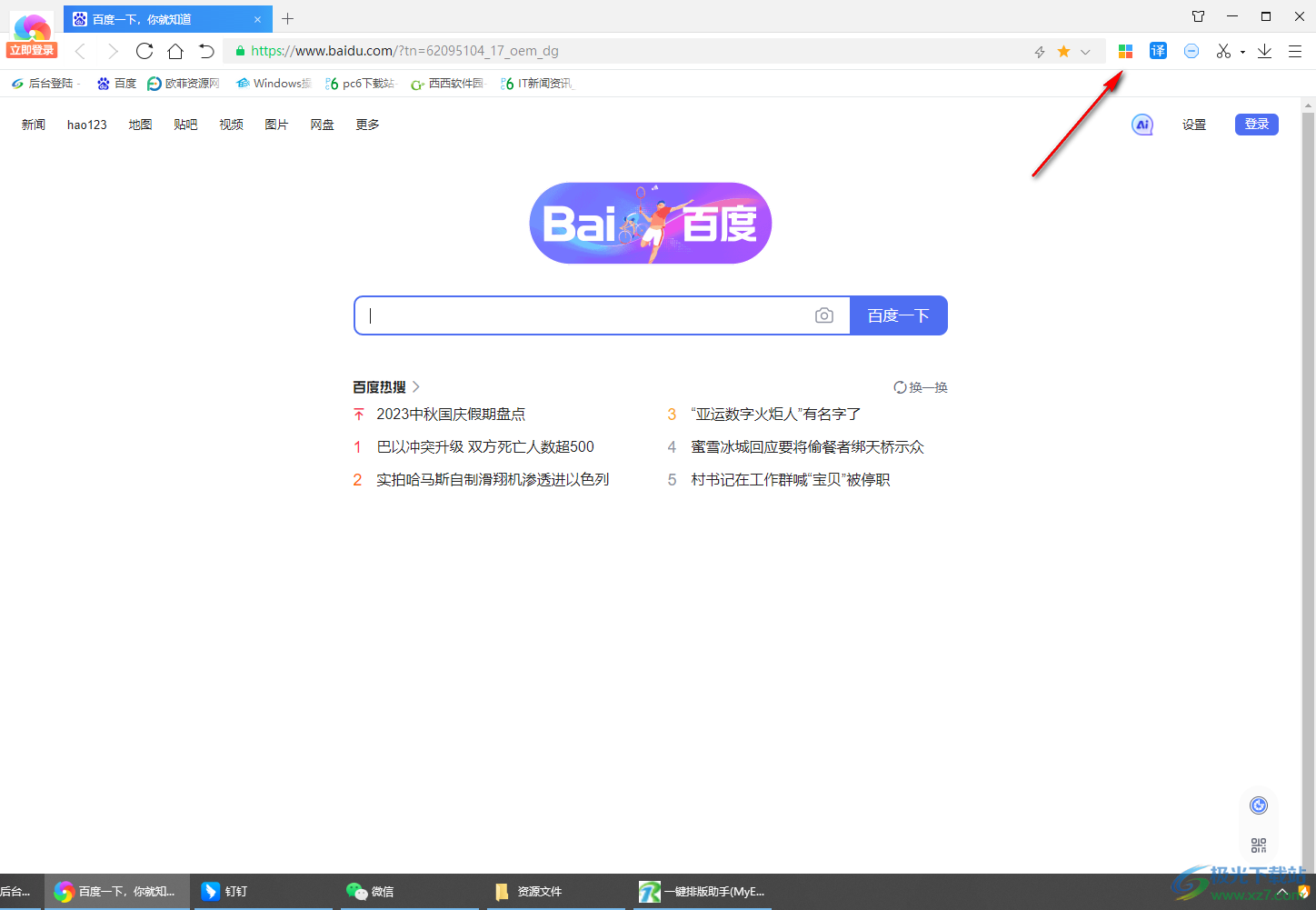Click the scissors screenshot tool

[1223, 51]
